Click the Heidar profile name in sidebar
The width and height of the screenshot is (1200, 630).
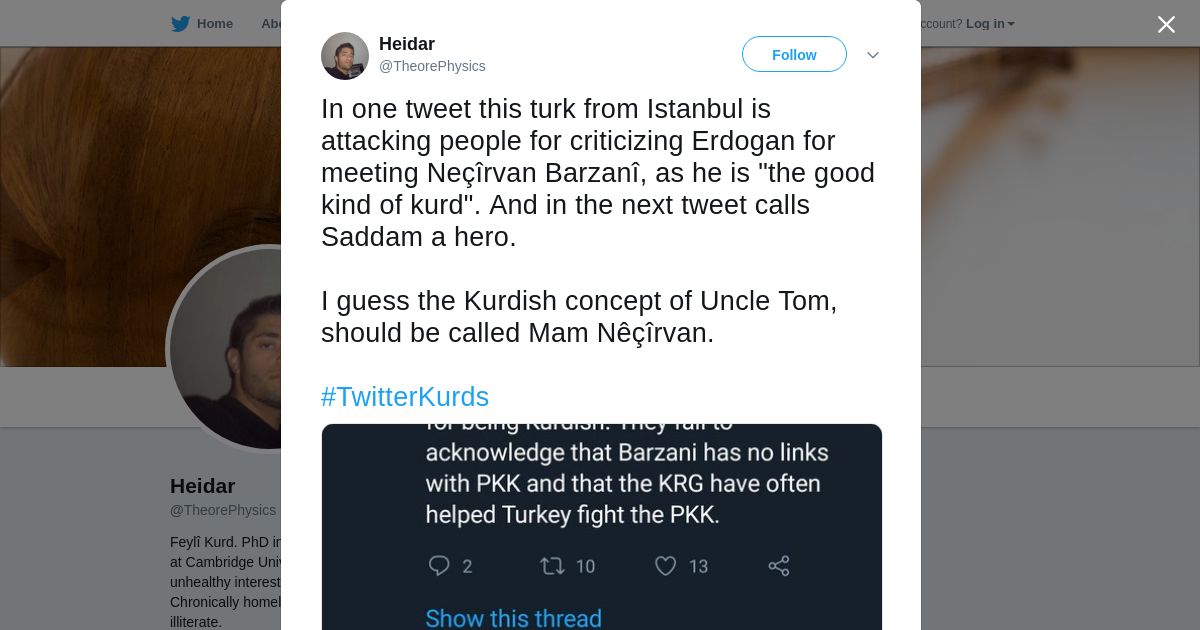tap(203, 486)
